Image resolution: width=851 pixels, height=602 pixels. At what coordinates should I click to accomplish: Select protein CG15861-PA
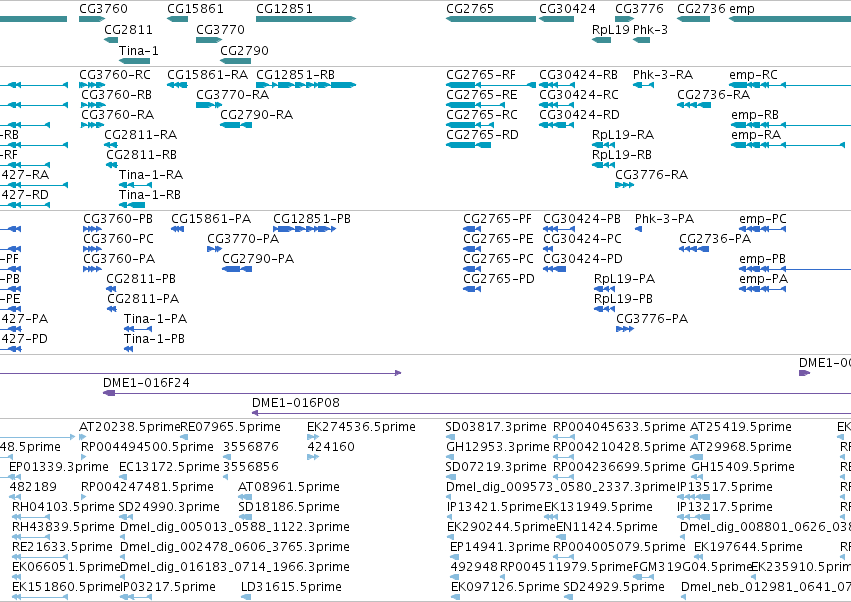(x=177, y=229)
